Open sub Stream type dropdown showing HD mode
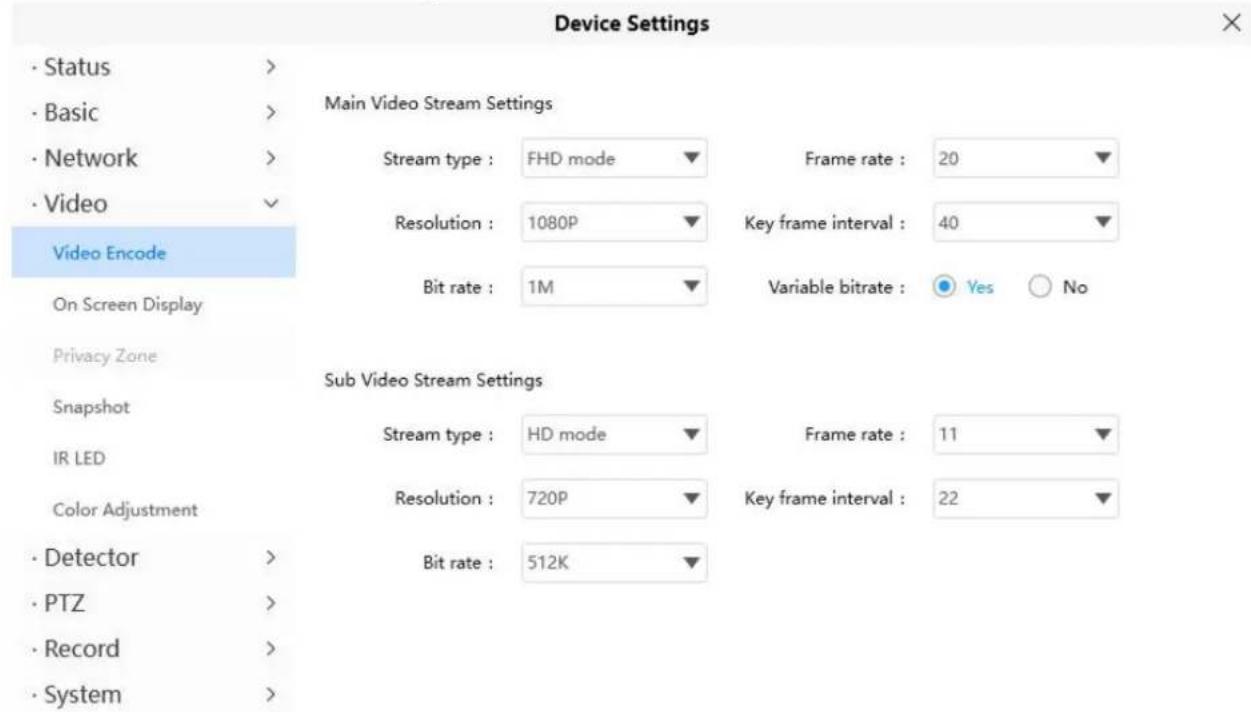Screen dimensions: 1251x712 pos(614,435)
